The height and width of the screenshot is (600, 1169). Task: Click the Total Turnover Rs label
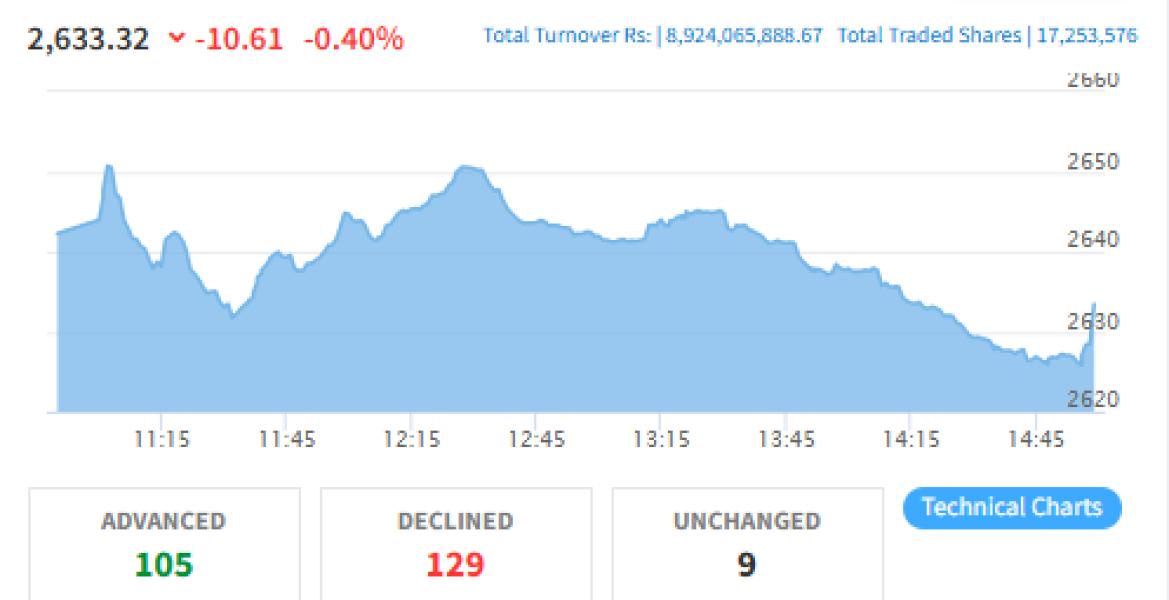click(x=567, y=36)
